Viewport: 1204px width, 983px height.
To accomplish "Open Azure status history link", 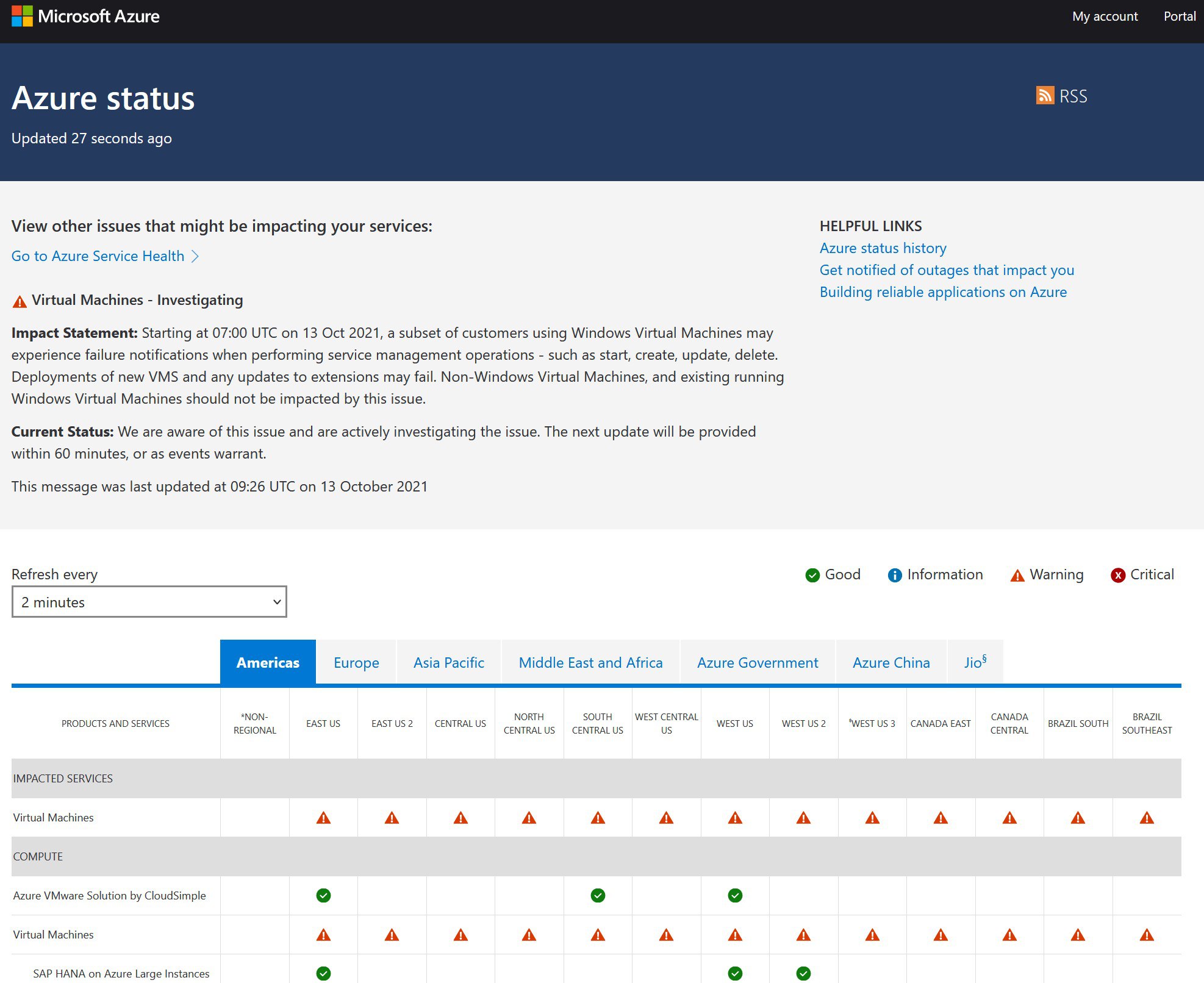I will pyautogui.click(x=883, y=248).
